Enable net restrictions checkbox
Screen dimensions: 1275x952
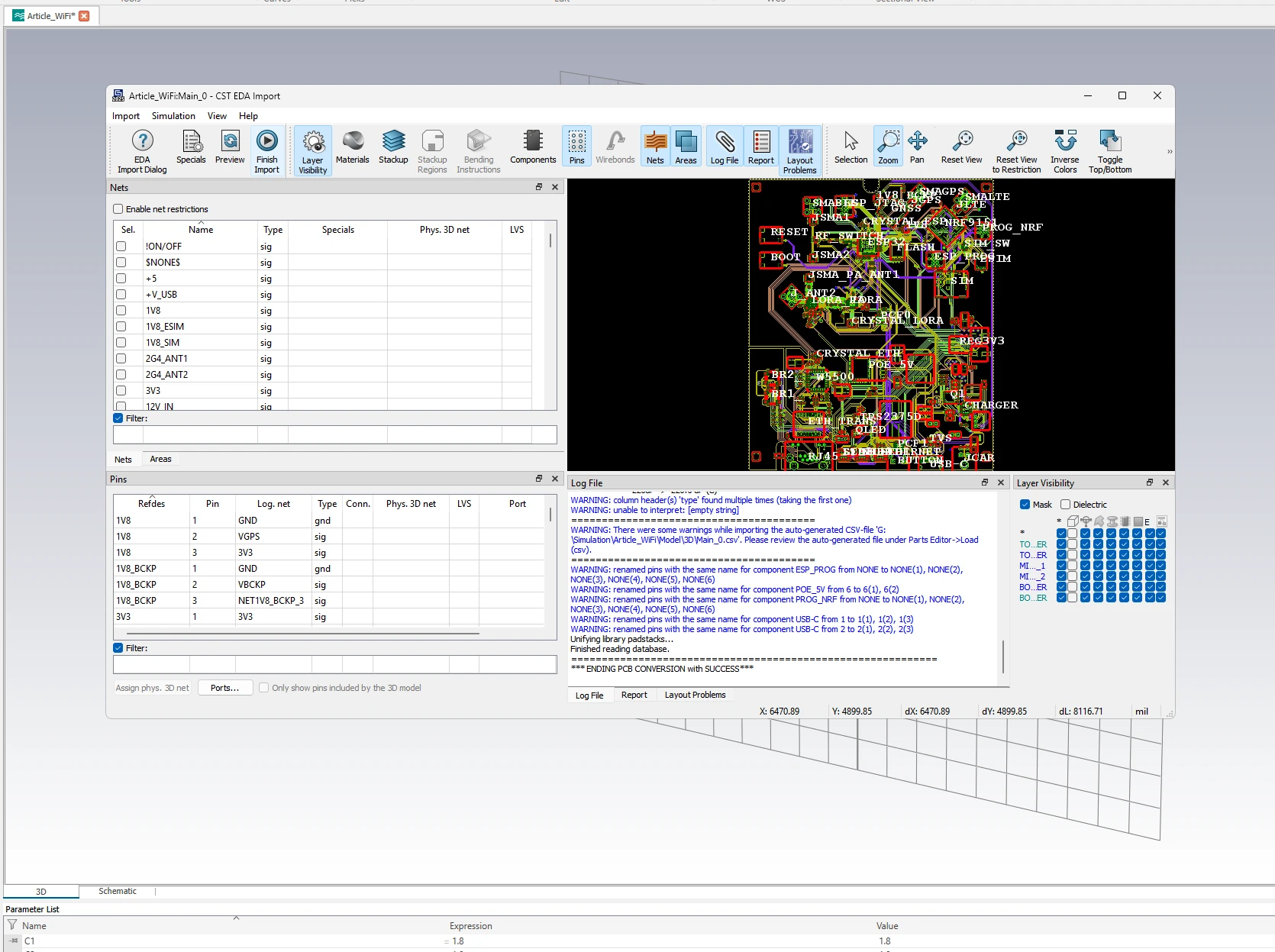118,209
